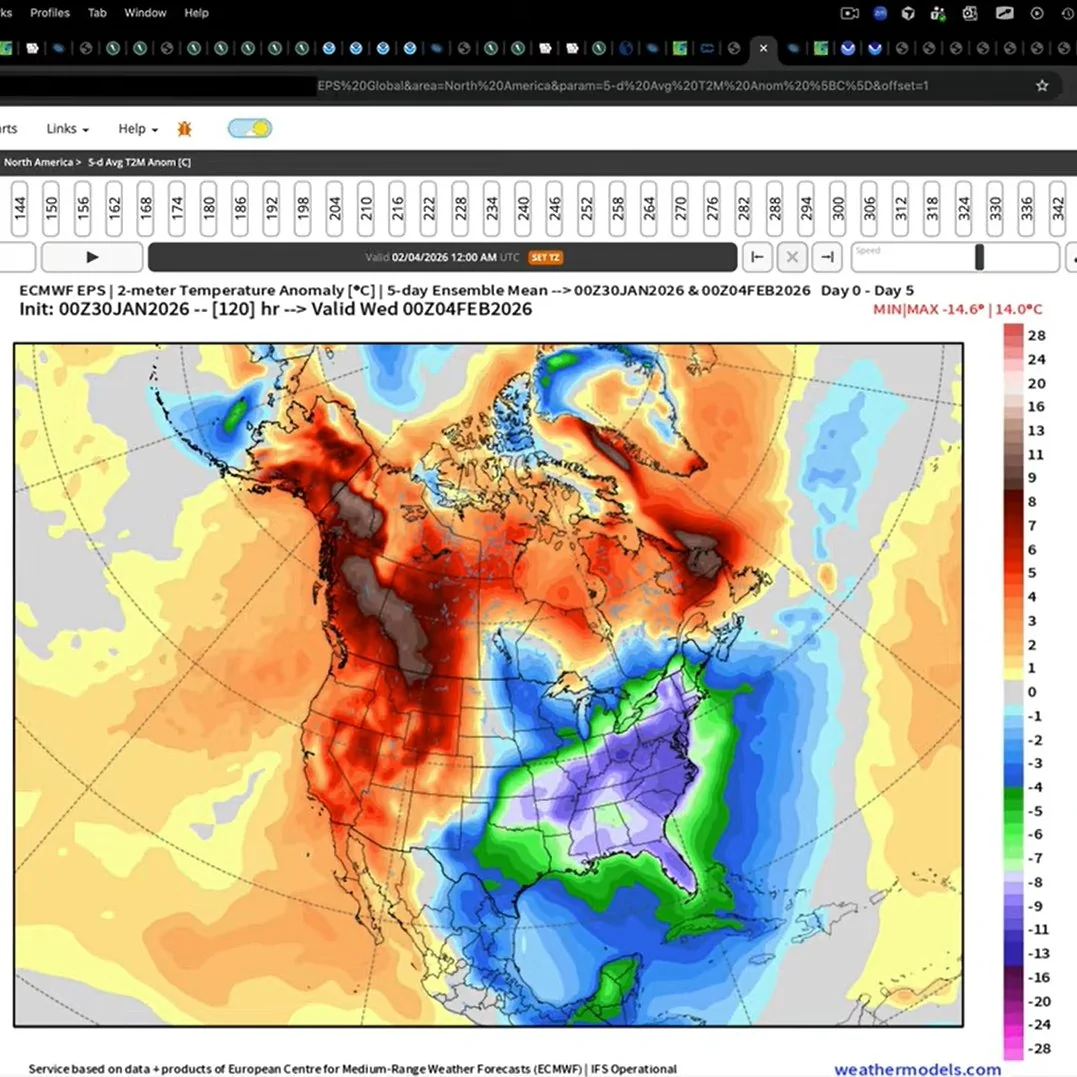This screenshot has height=1077, width=1077.
Task: Select forecast hour 258
Action: coord(617,208)
